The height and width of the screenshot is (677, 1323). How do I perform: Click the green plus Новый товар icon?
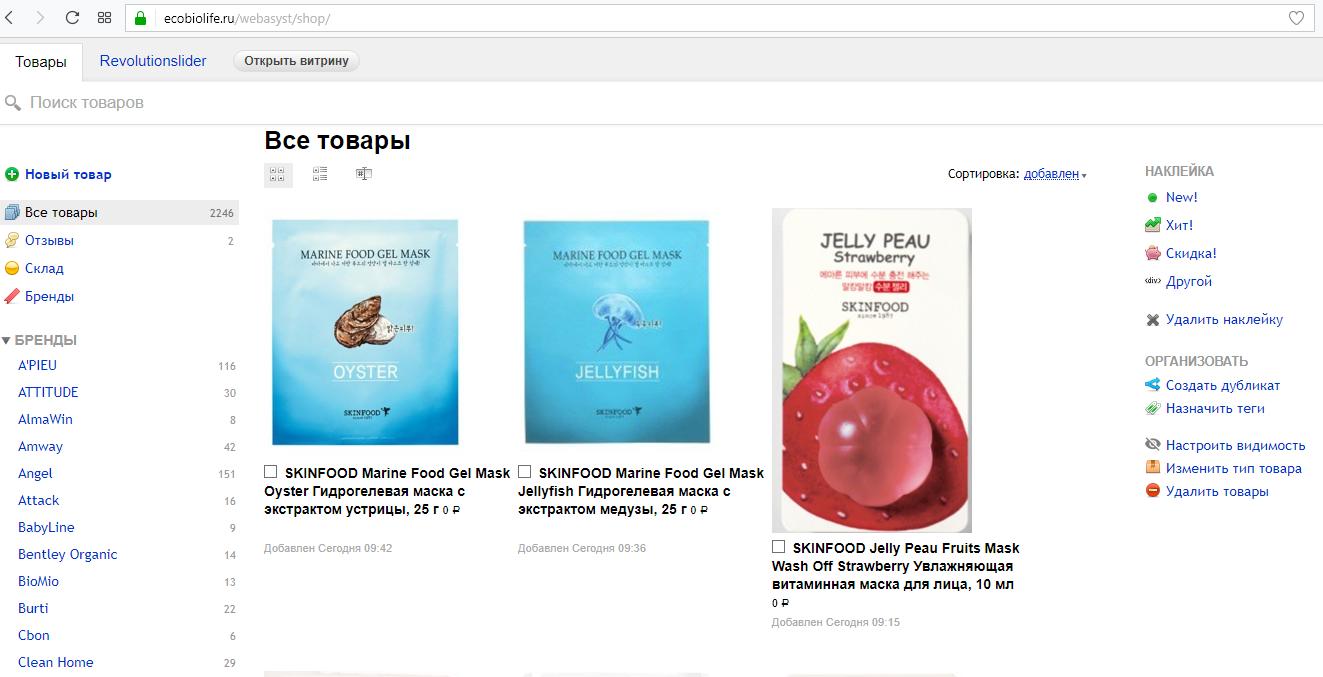pos(12,174)
